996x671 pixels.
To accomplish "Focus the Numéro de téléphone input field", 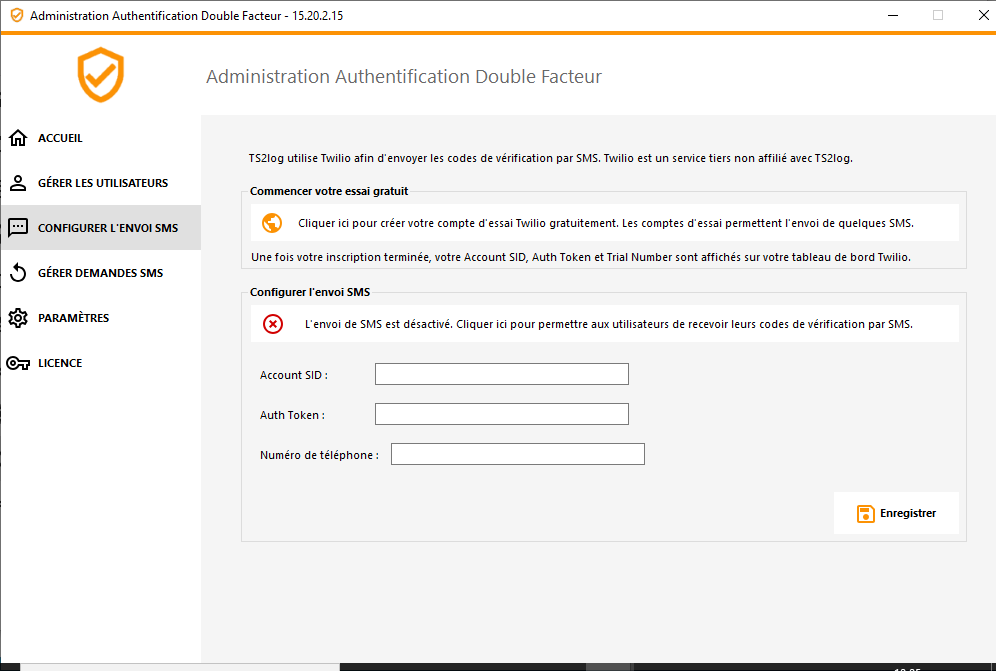I will (x=518, y=454).
